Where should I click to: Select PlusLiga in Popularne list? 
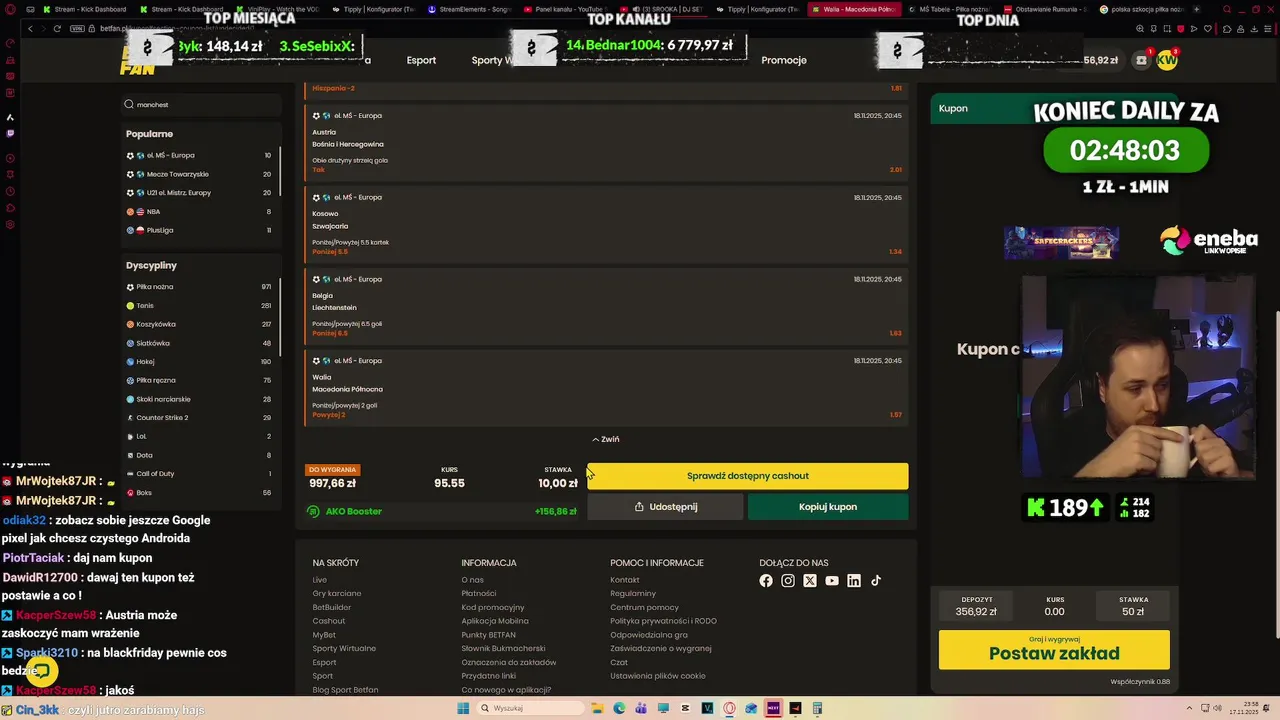point(198,231)
